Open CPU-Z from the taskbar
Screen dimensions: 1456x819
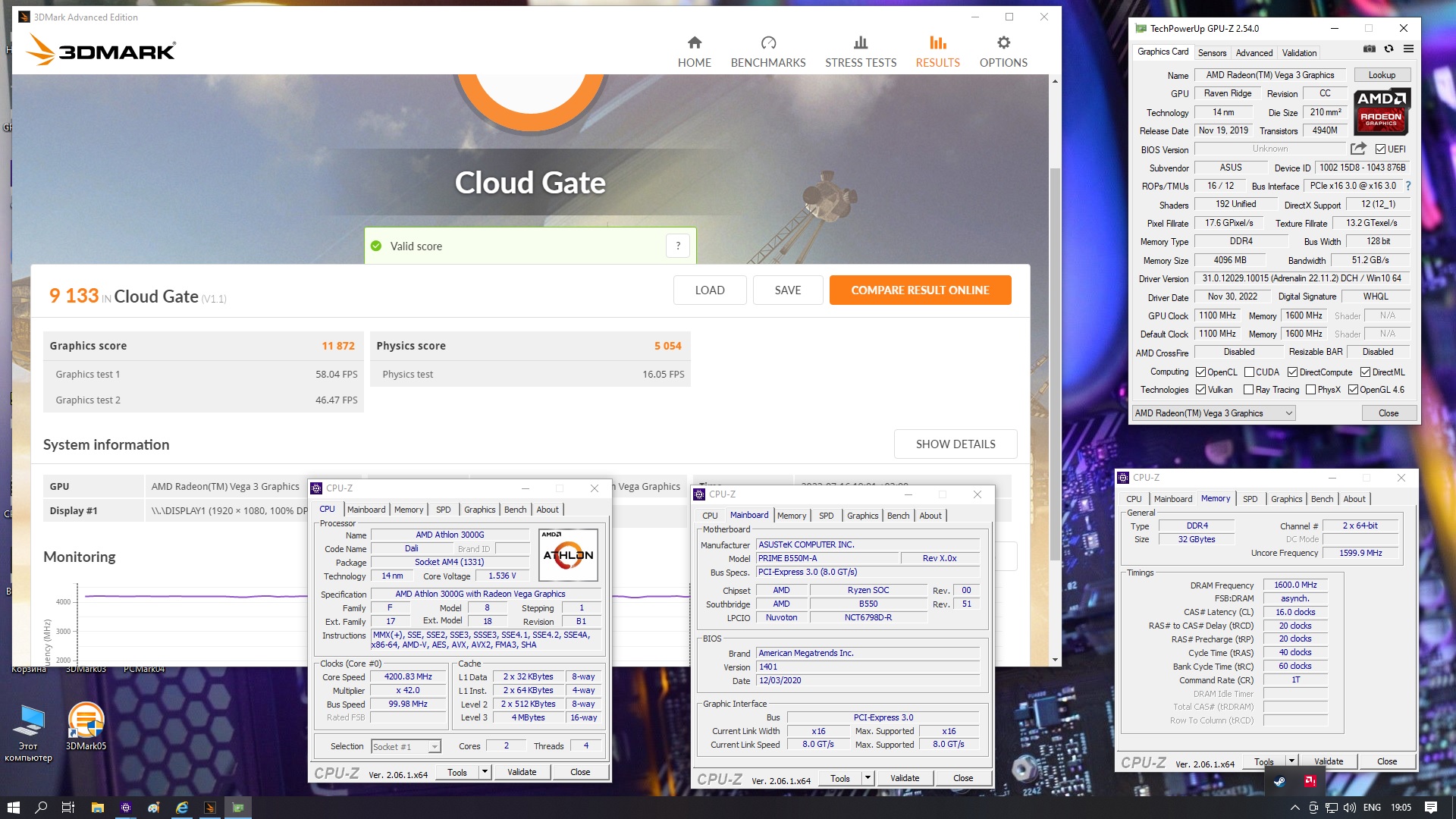(126, 808)
